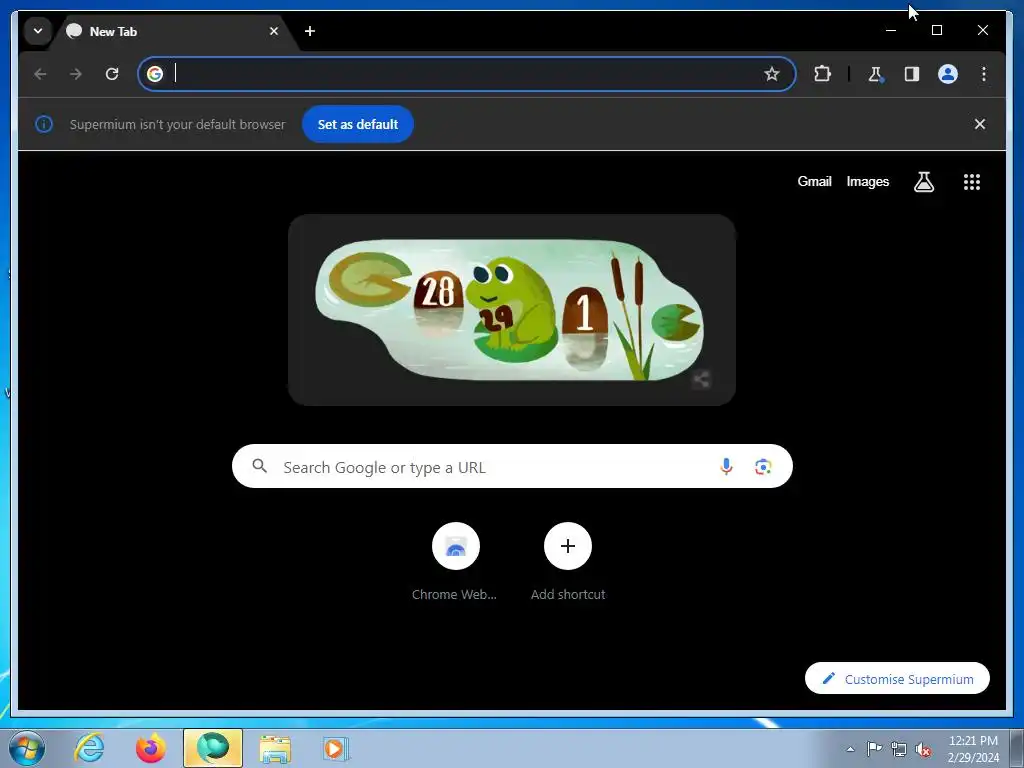Screen dimensions: 1024x768
Task: Select the New Tab tab
Action: coord(174,31)
